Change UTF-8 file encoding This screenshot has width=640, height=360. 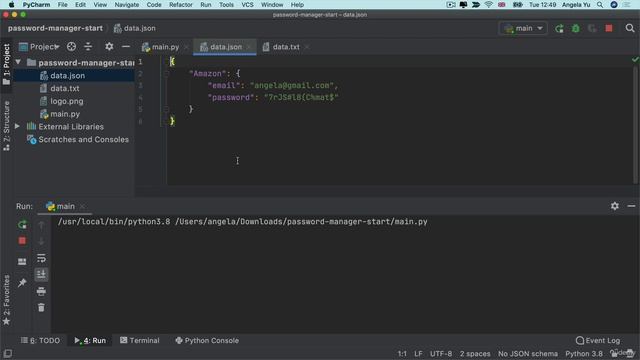pos(441,353)
